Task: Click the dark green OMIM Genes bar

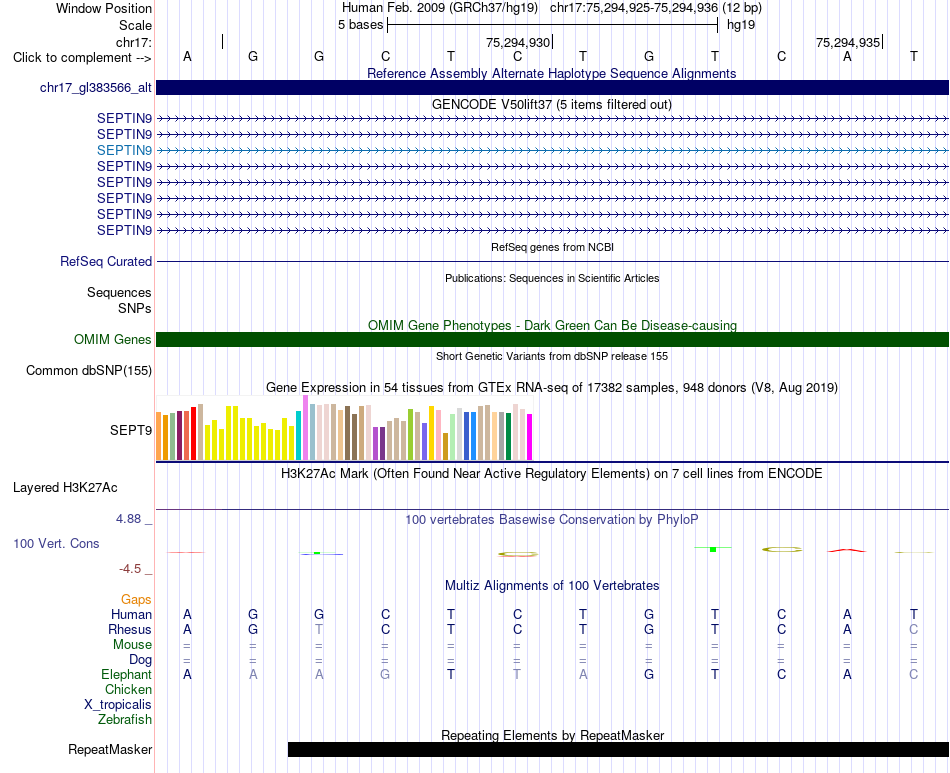Action: pyautogui.click(x=552, y=339)
